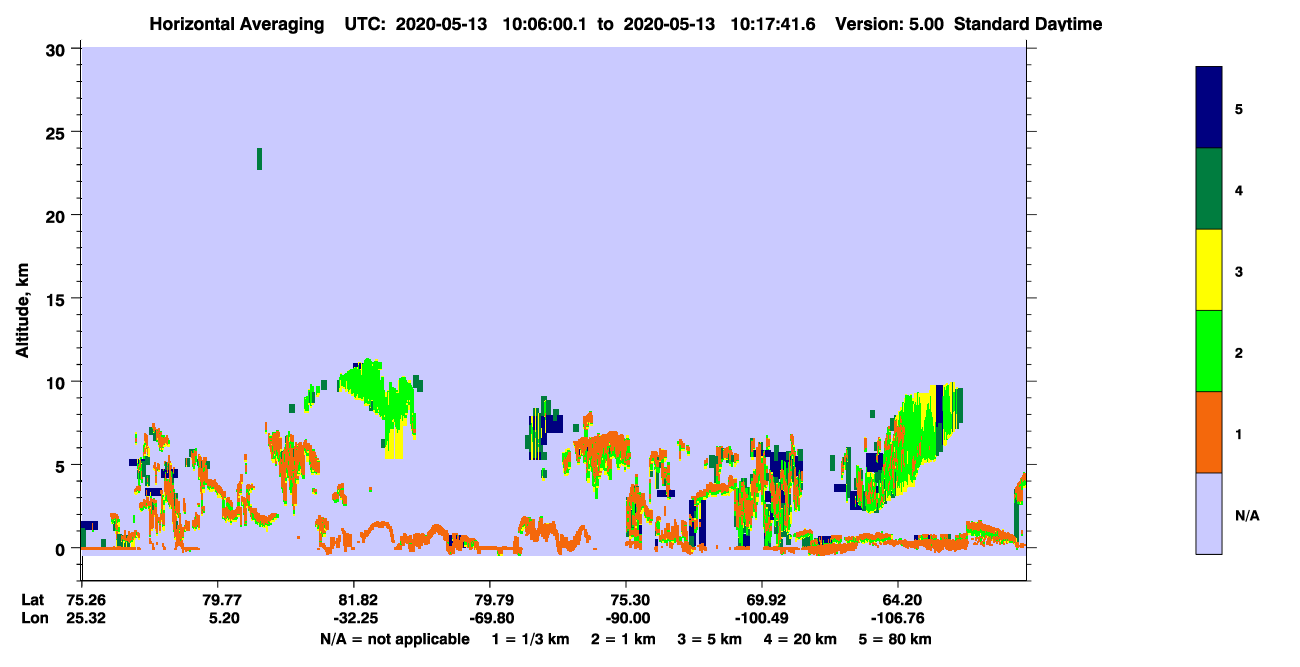The width and height of the screenshot is (1300, 667).
Task: Click the lavender N/A colorbar segment
Action: click(x=1209, y=513)
